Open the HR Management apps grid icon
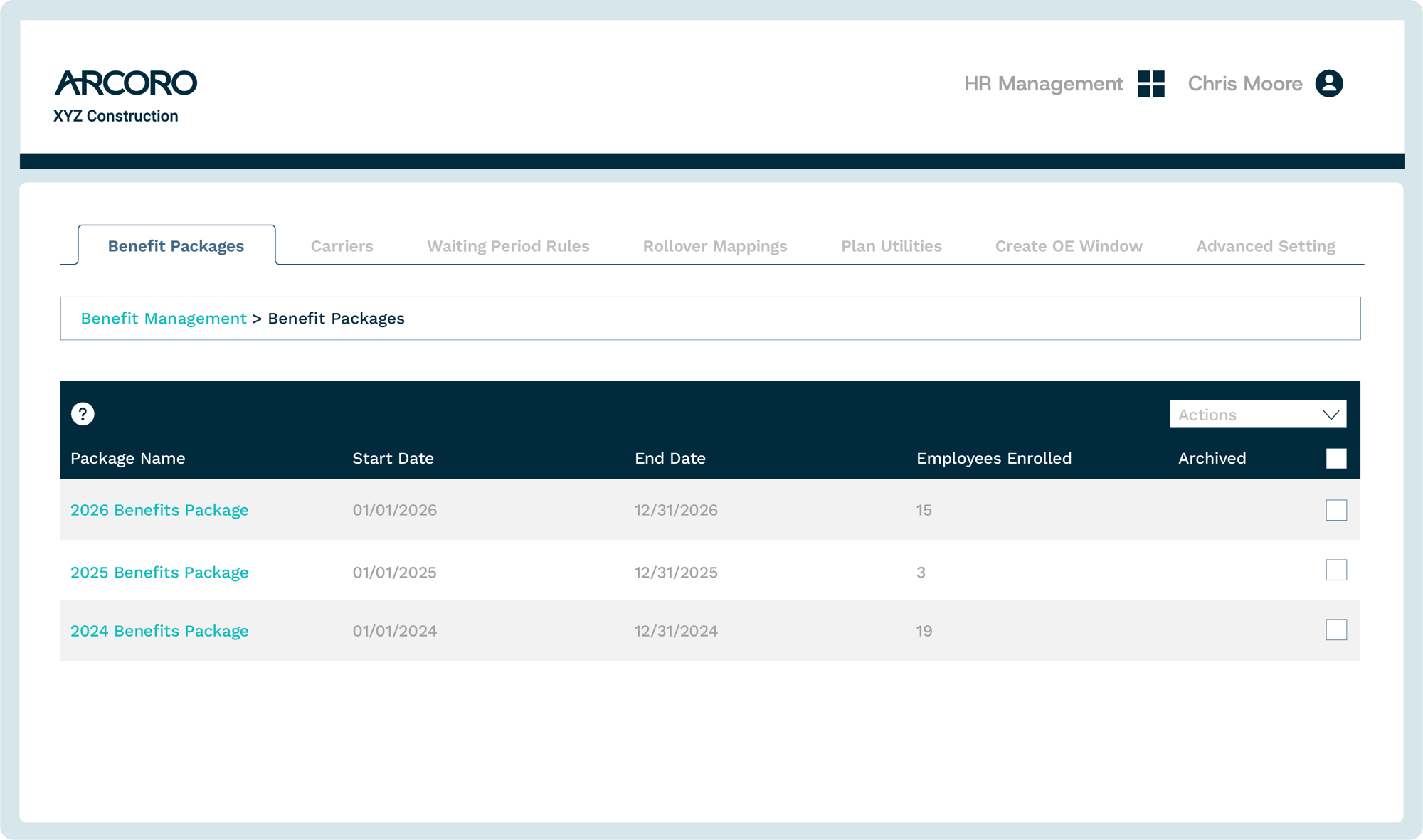Image resolution: width=1423 pixels, height=840 pixels. pyautogui.click(x=1151, y=84)
